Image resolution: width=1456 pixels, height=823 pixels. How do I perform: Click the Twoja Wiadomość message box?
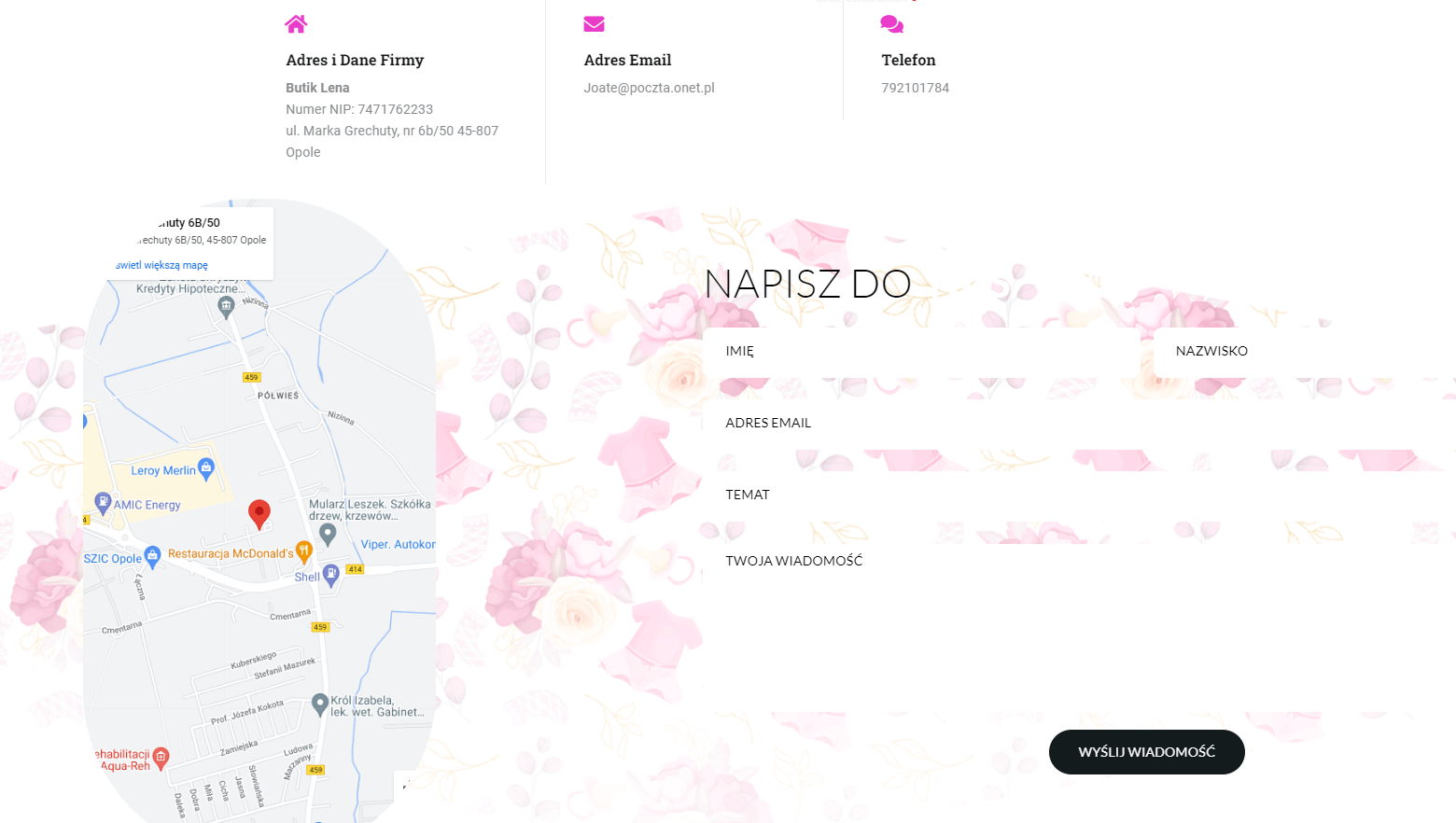coord(1073,625)
